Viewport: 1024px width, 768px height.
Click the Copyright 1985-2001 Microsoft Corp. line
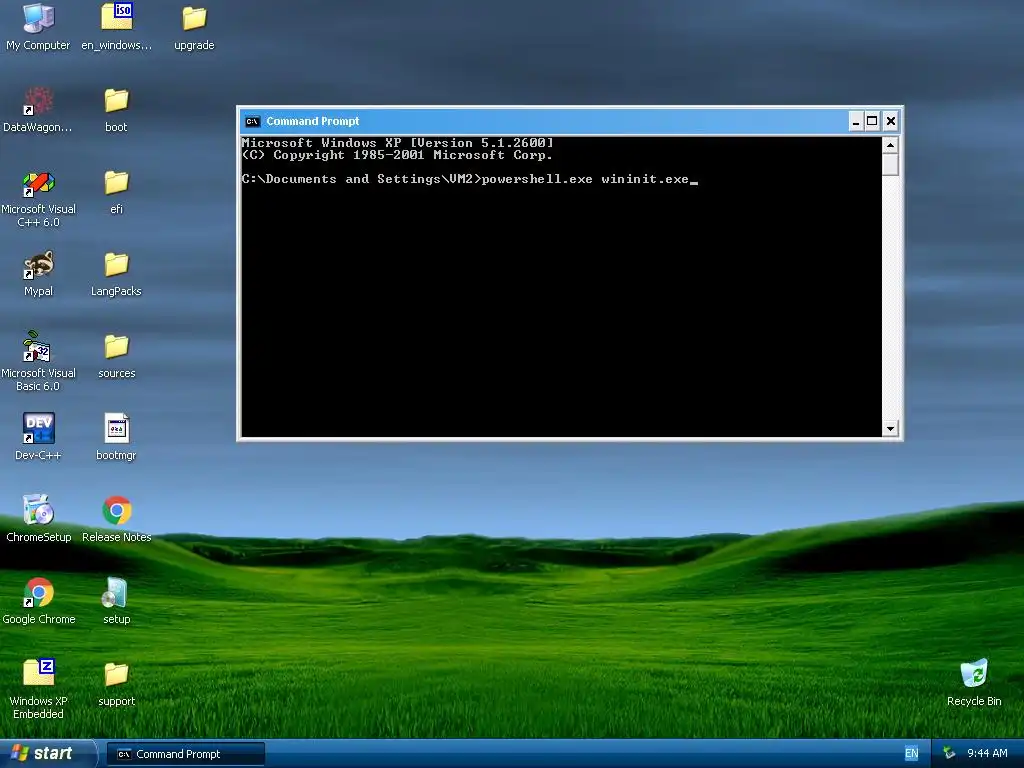click(397, 155)
